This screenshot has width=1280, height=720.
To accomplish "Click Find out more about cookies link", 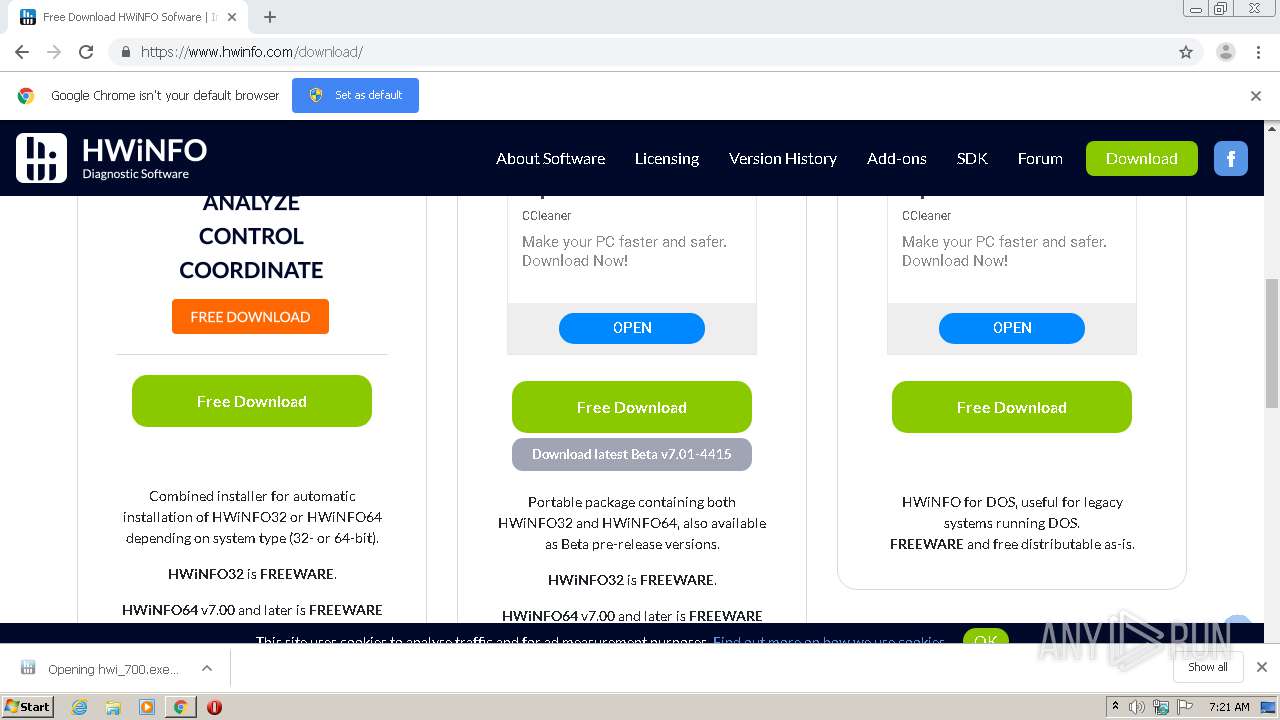I will coord(829,642).
